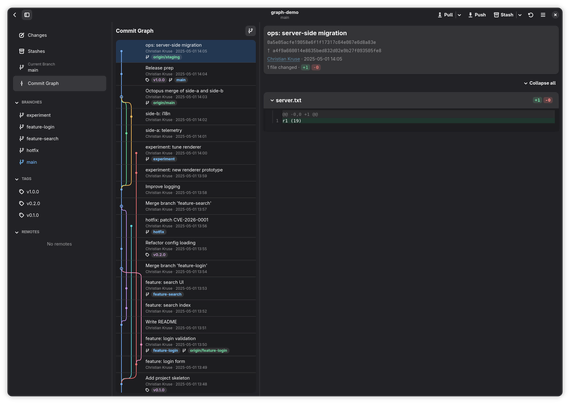Screen dimensions: 570x404
Task: Click the Push button
Action: click(477, 15)
